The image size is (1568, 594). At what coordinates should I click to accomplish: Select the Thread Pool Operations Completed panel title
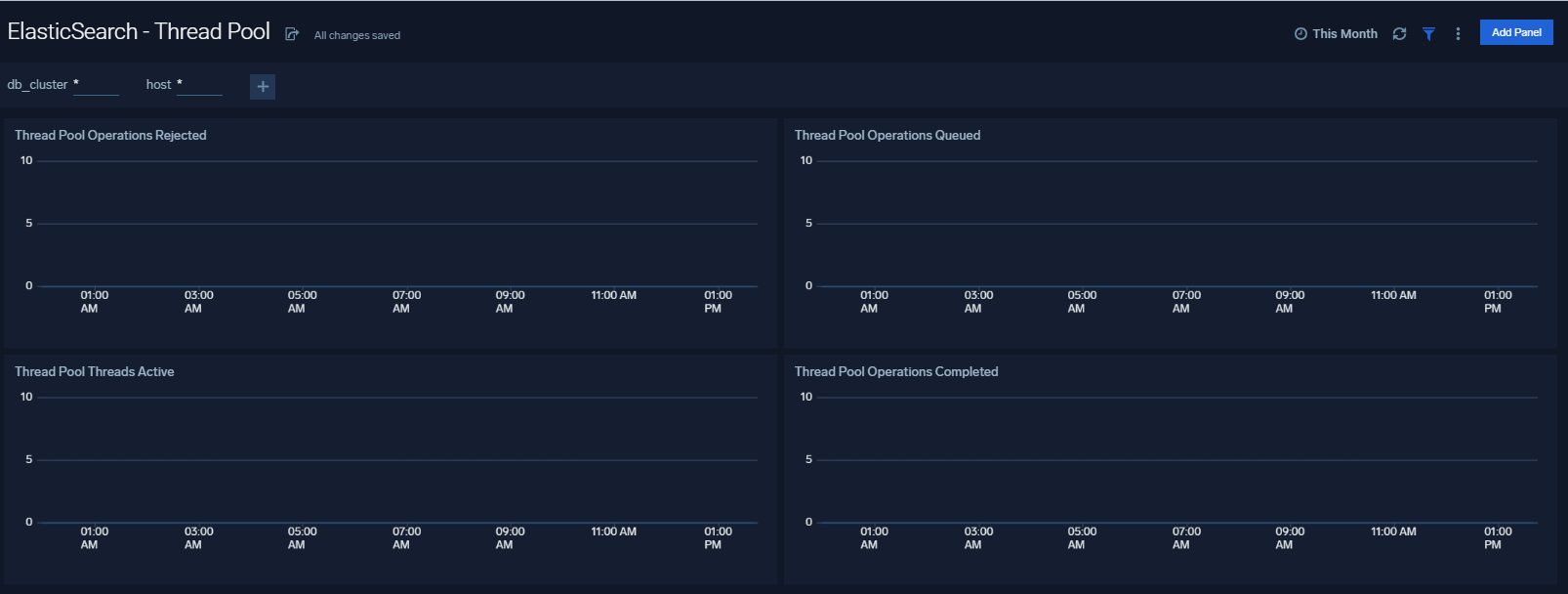coord(895,371)
